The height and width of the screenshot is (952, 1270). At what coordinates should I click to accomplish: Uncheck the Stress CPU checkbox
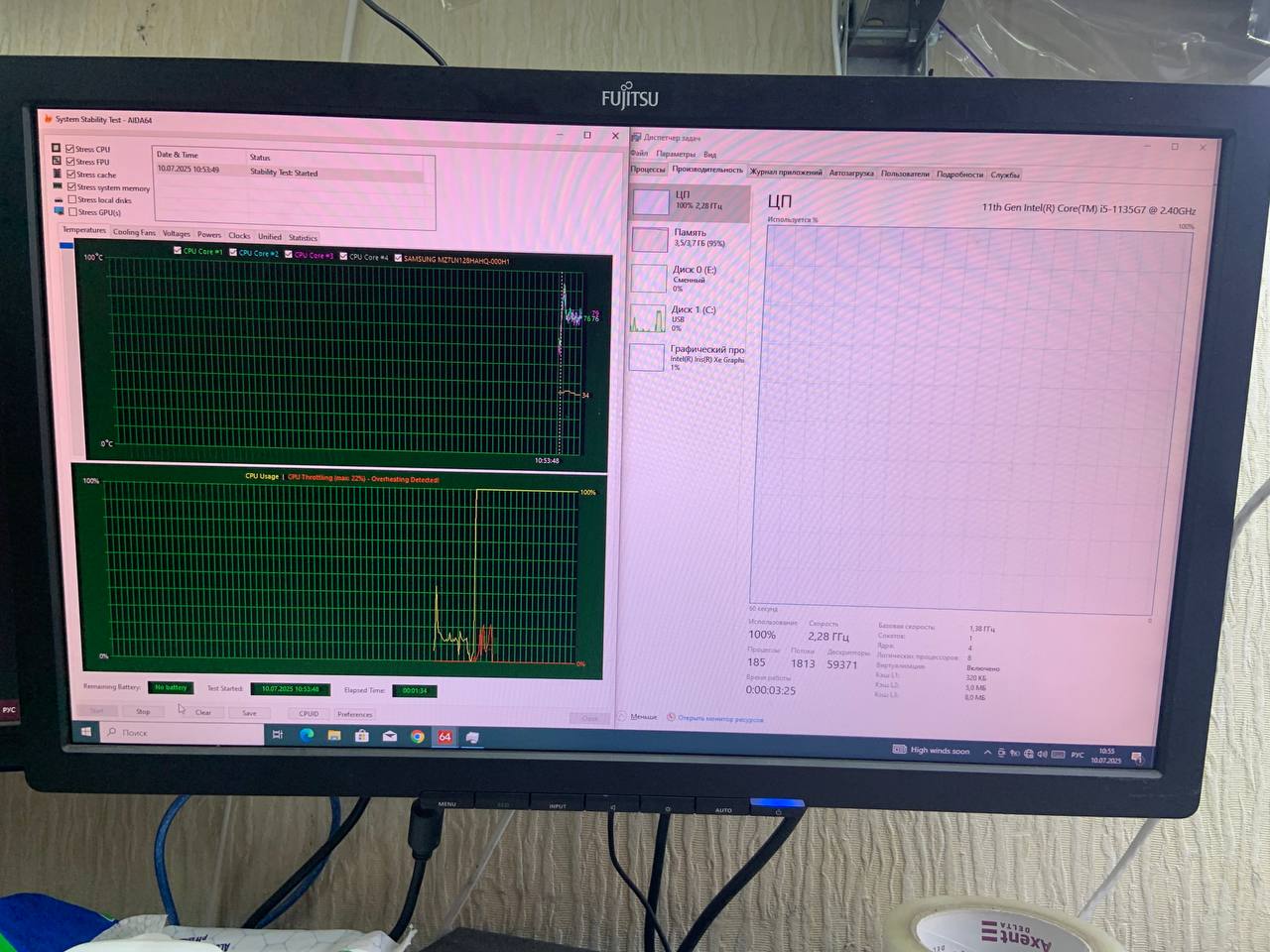(x=69, y=149)
